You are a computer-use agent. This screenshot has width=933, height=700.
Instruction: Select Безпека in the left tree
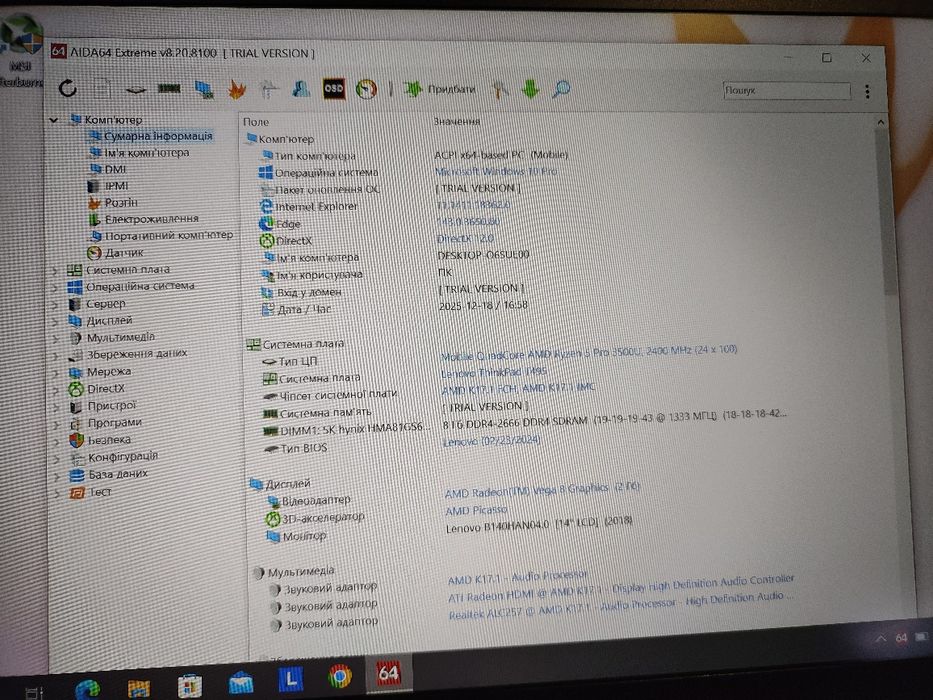tap(100, 440)
